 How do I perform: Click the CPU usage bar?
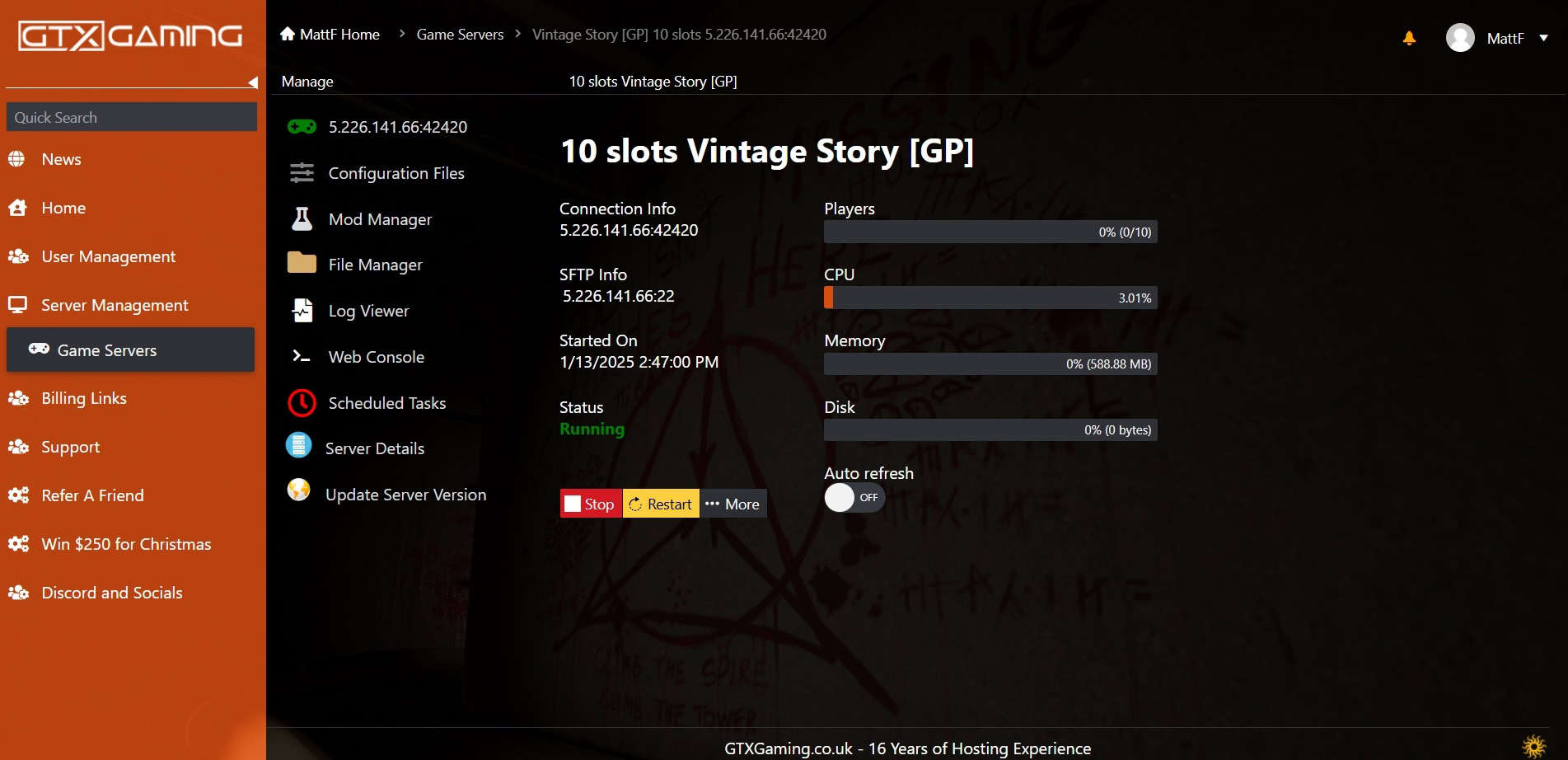point(990,298)
